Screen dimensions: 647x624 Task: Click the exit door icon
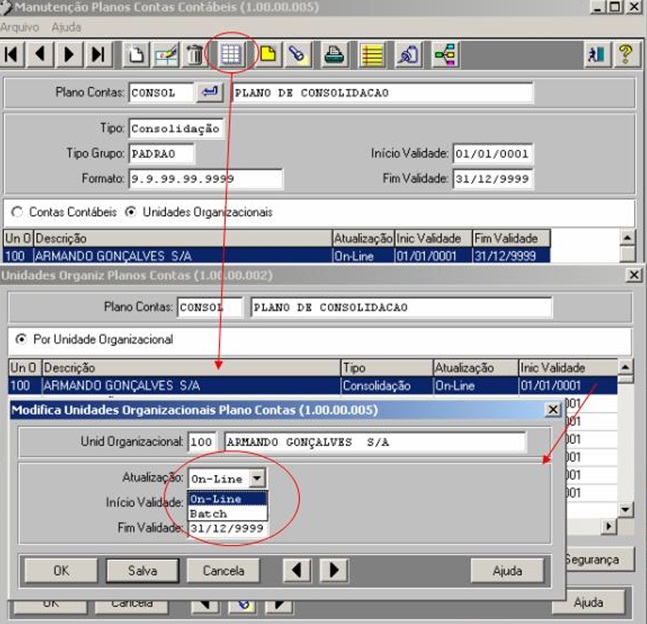(597, 54)
